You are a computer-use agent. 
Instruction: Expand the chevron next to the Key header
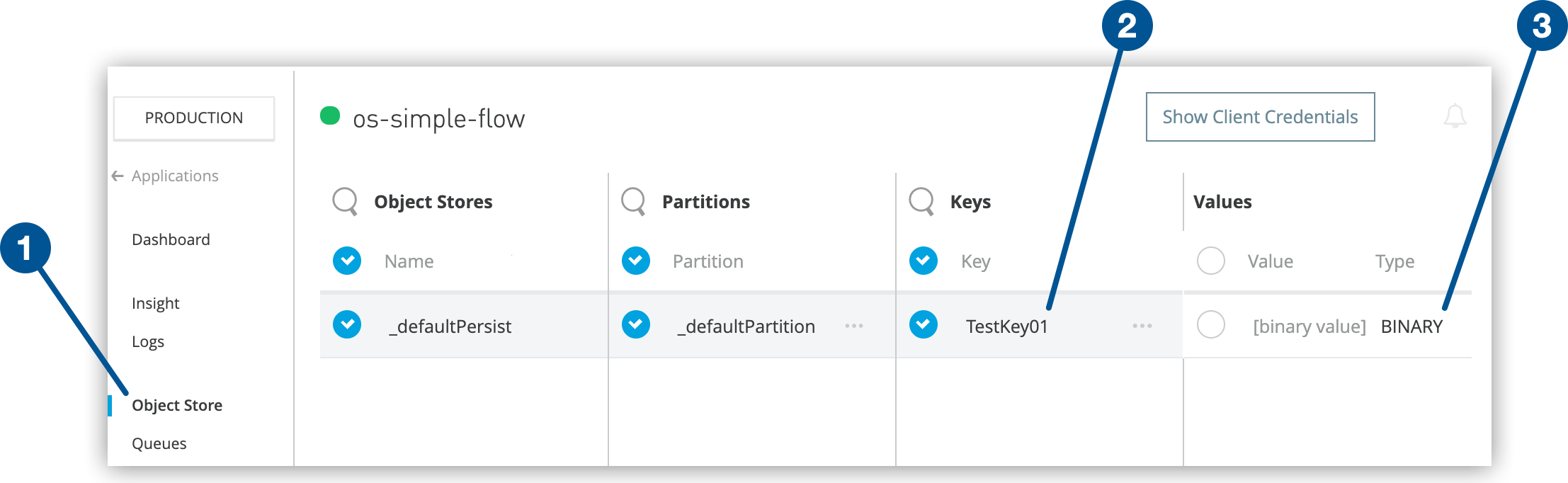coord(924,261)
